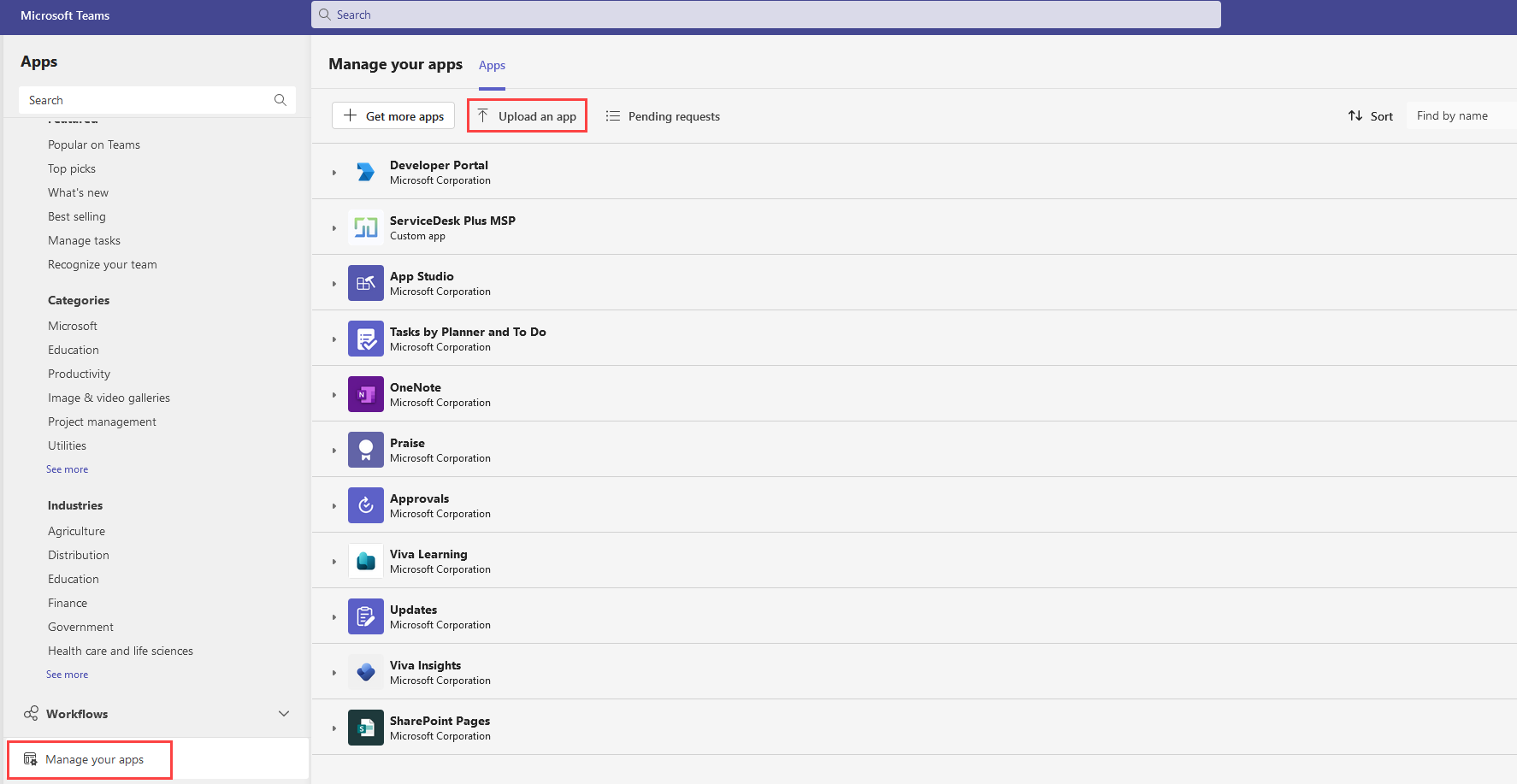Open the Approvals app icon
1517x784 pixels.
[x=366, y=505]
